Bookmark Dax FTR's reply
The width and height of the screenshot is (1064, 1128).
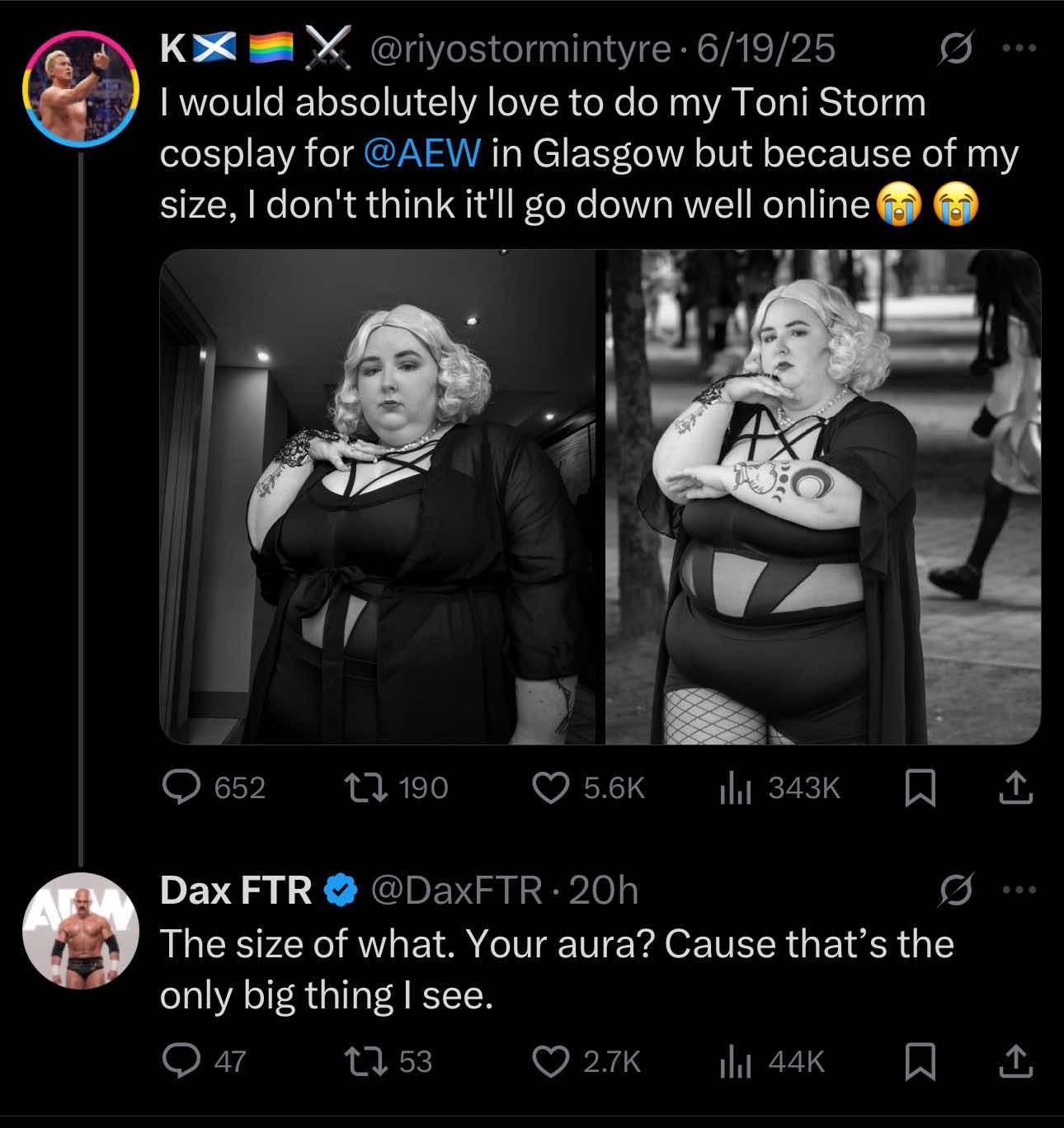[x=919, y=1061]
